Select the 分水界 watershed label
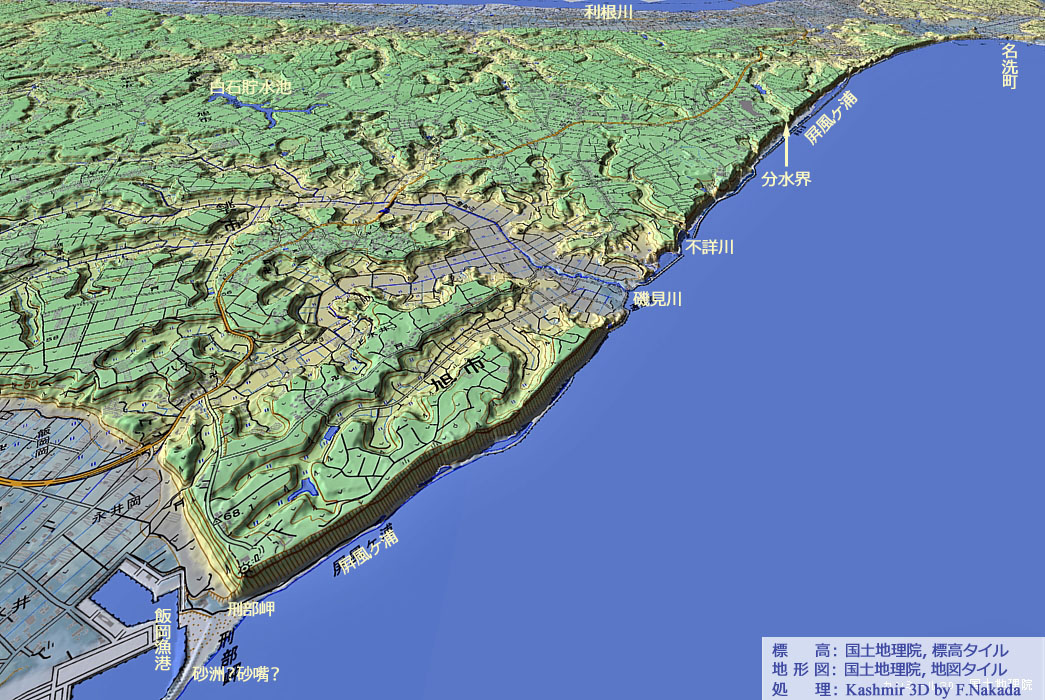The width and height of the screenshot is (1045, 700). tap(786, 180)
